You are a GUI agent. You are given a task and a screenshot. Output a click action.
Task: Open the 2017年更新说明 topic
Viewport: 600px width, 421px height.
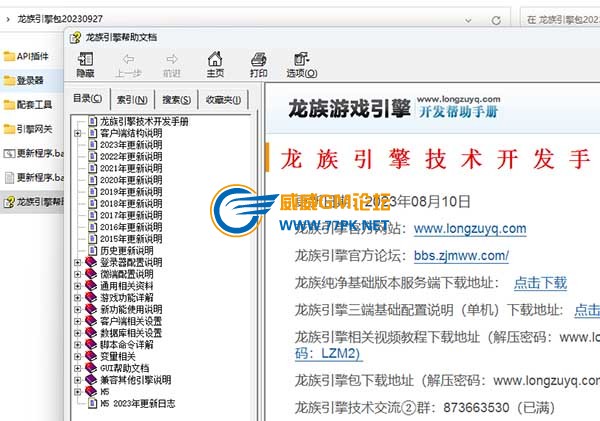tap(131, 215)
